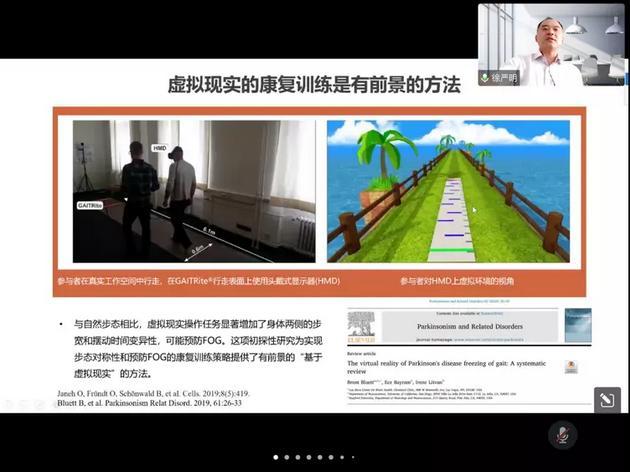The image size is (630, 472).
Task: Click the GAITRite label in the left photo
Action: [91, 205]
